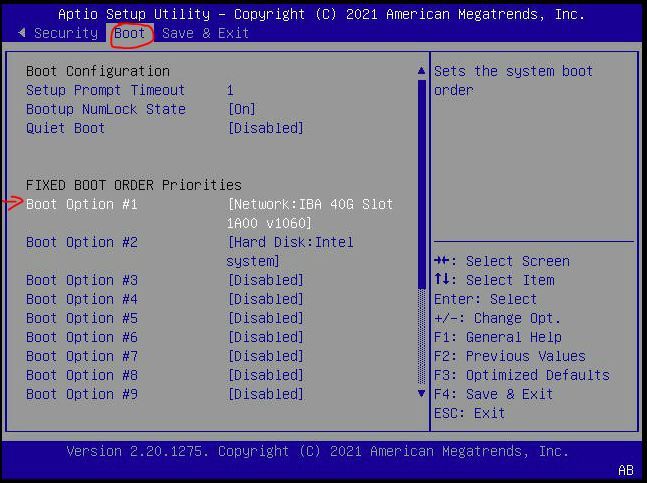Click the left arrow before Security tab
Image resolution: width=647 pixels, height=483 pixels.
tap(22, 33)
